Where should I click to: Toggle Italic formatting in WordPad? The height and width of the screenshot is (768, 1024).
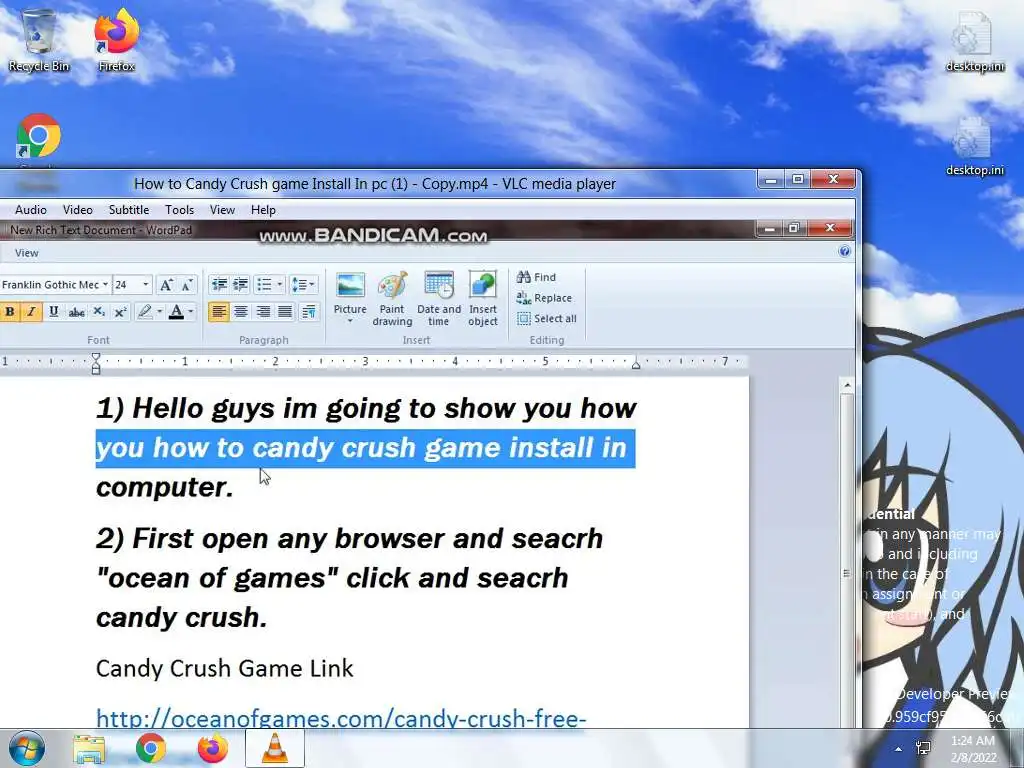point(31,312)
